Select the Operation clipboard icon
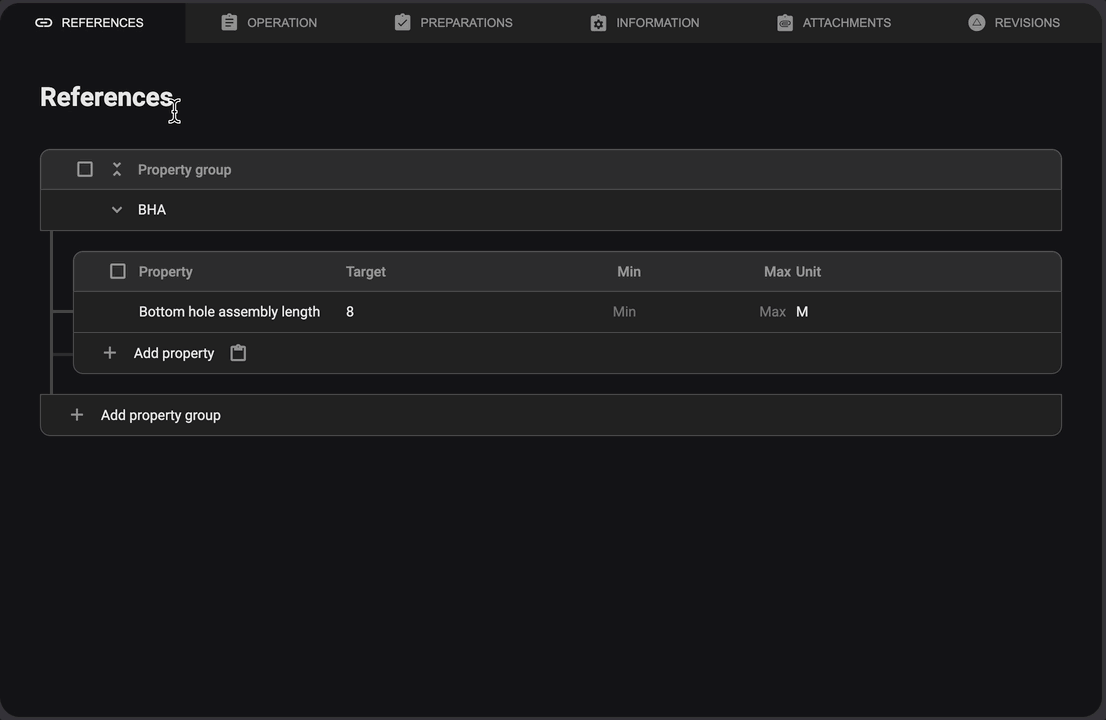This screenshot has height=720, width=1106. [x=229, y=21]
